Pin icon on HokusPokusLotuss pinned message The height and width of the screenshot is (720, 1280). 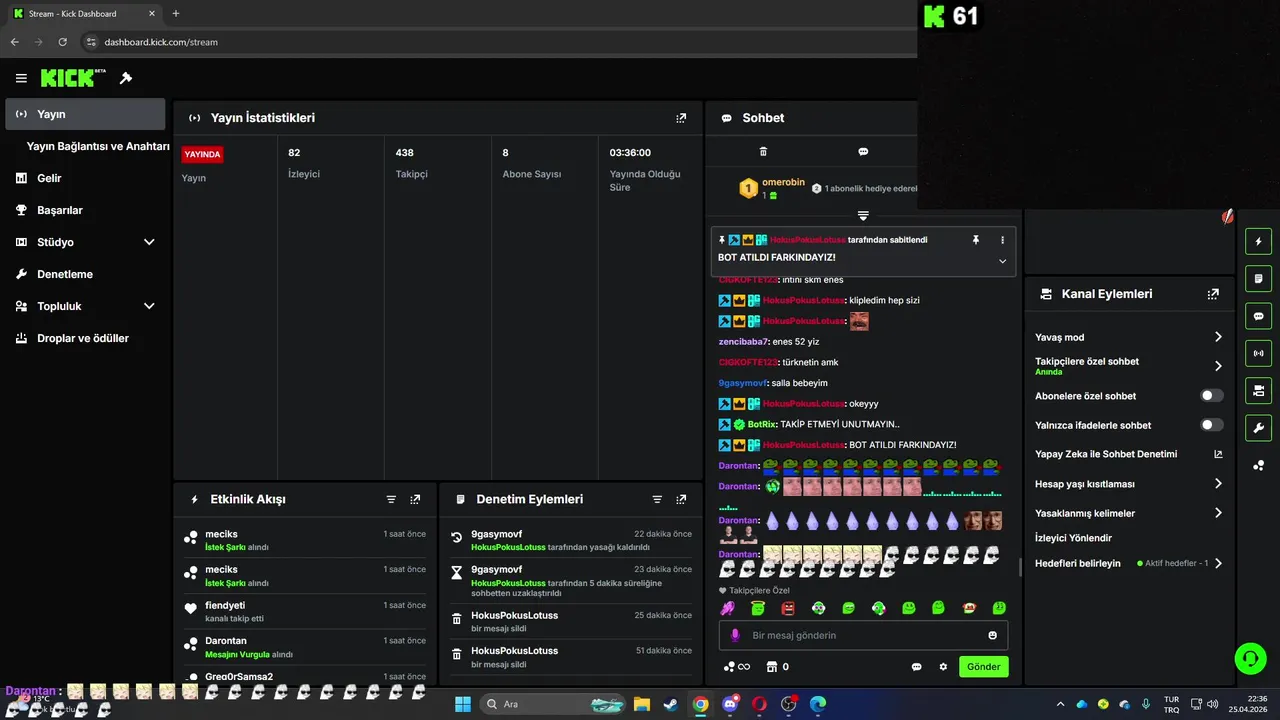(x=976, y=240)
